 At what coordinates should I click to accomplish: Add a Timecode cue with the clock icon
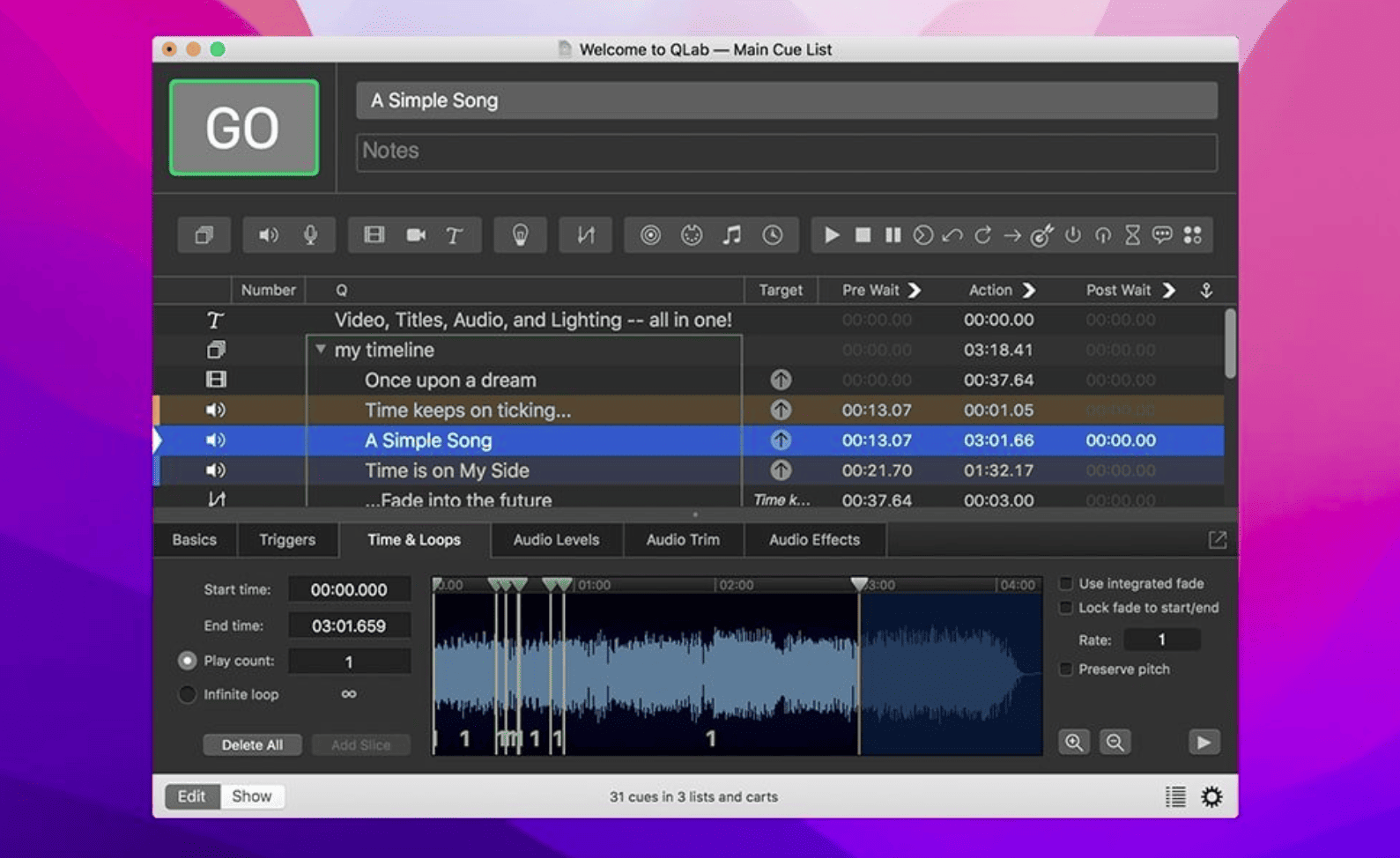click(x=773, y=235)
